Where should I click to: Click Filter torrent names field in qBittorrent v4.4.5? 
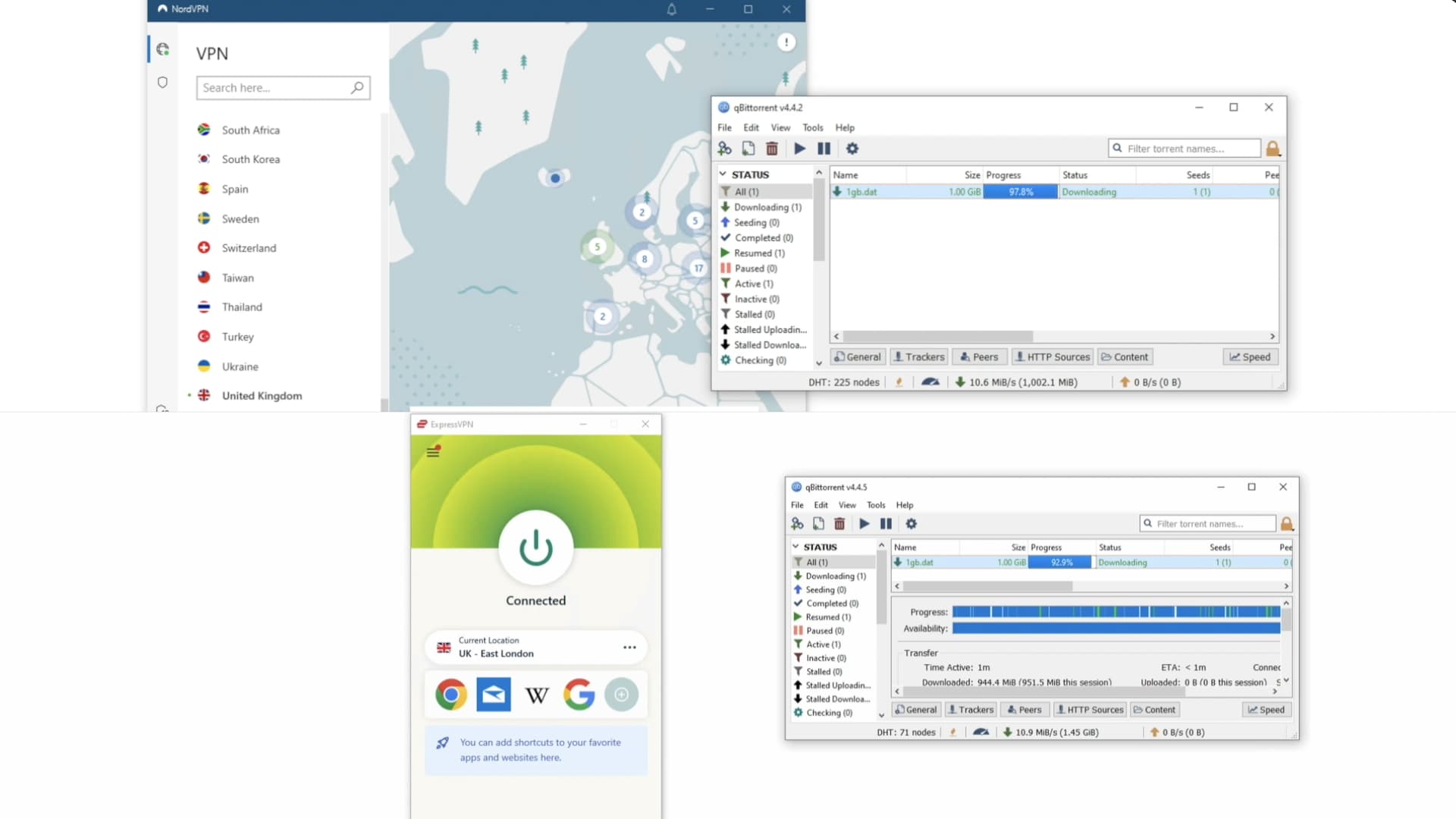point(1208,523)
